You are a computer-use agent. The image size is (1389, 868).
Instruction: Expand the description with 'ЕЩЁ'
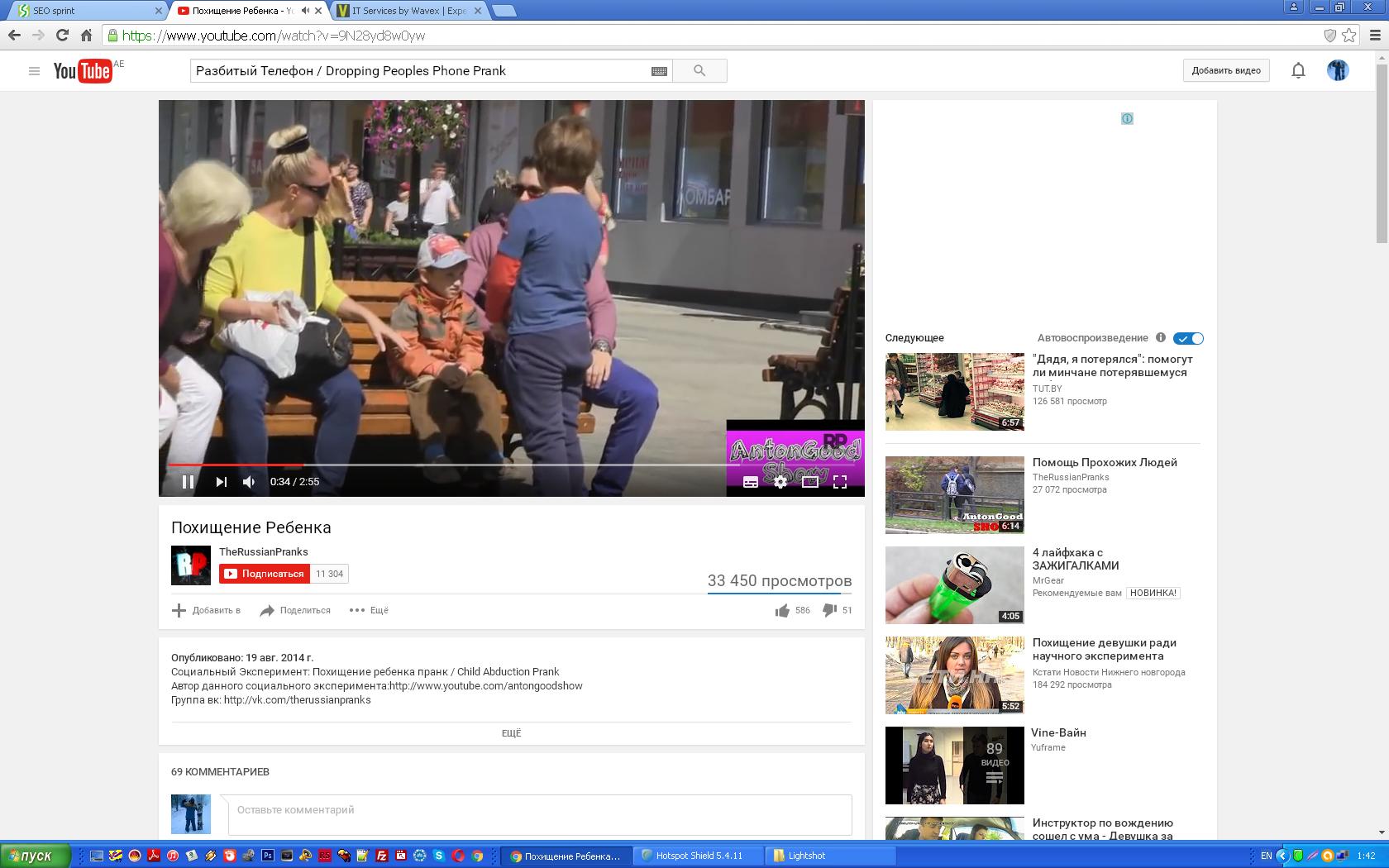512,733
